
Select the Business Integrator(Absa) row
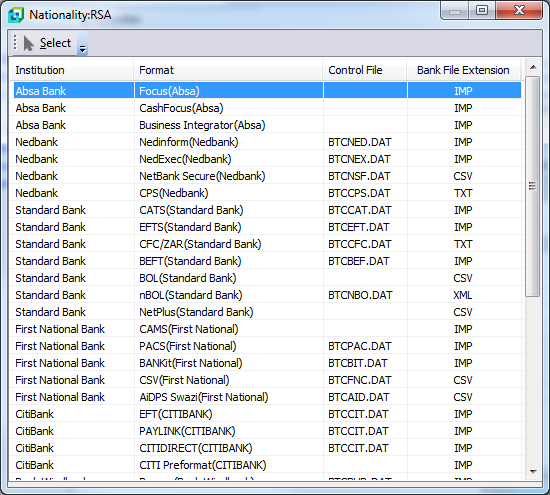pyautogui.click(x=267, y=125)
